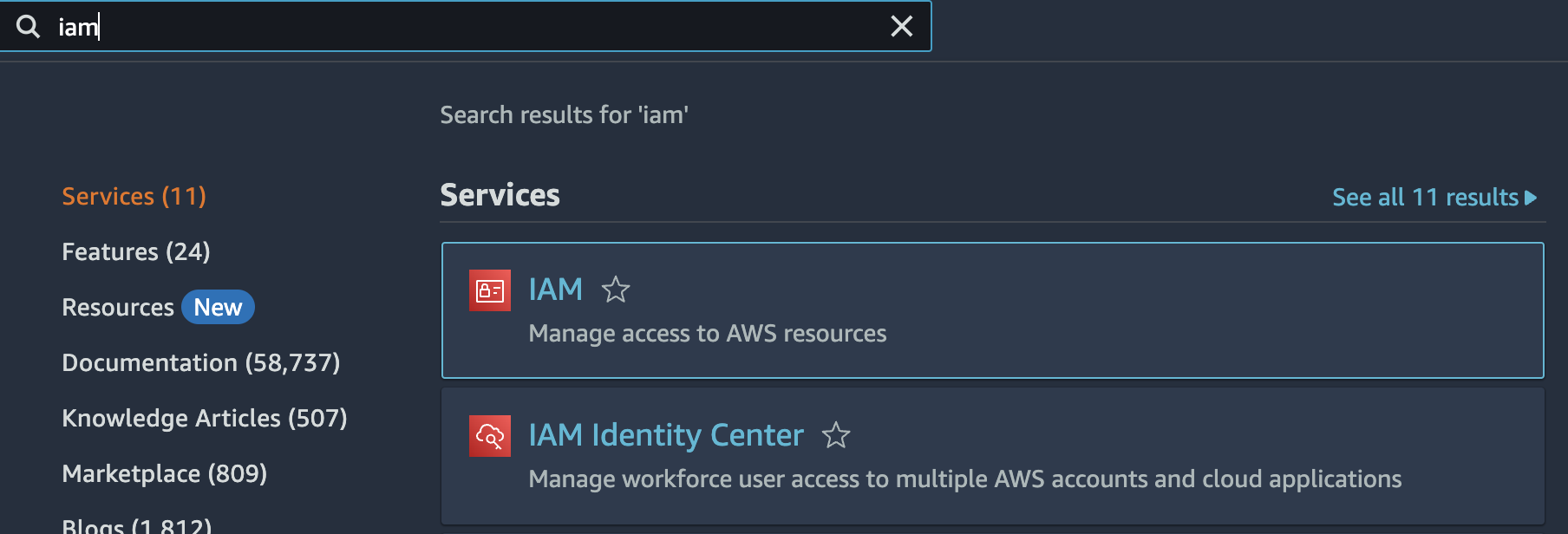Image resolution: width=1568 pixels, height=534 pixels.
Task: Click the 'New' badge next to Resources
Action: 218,306
